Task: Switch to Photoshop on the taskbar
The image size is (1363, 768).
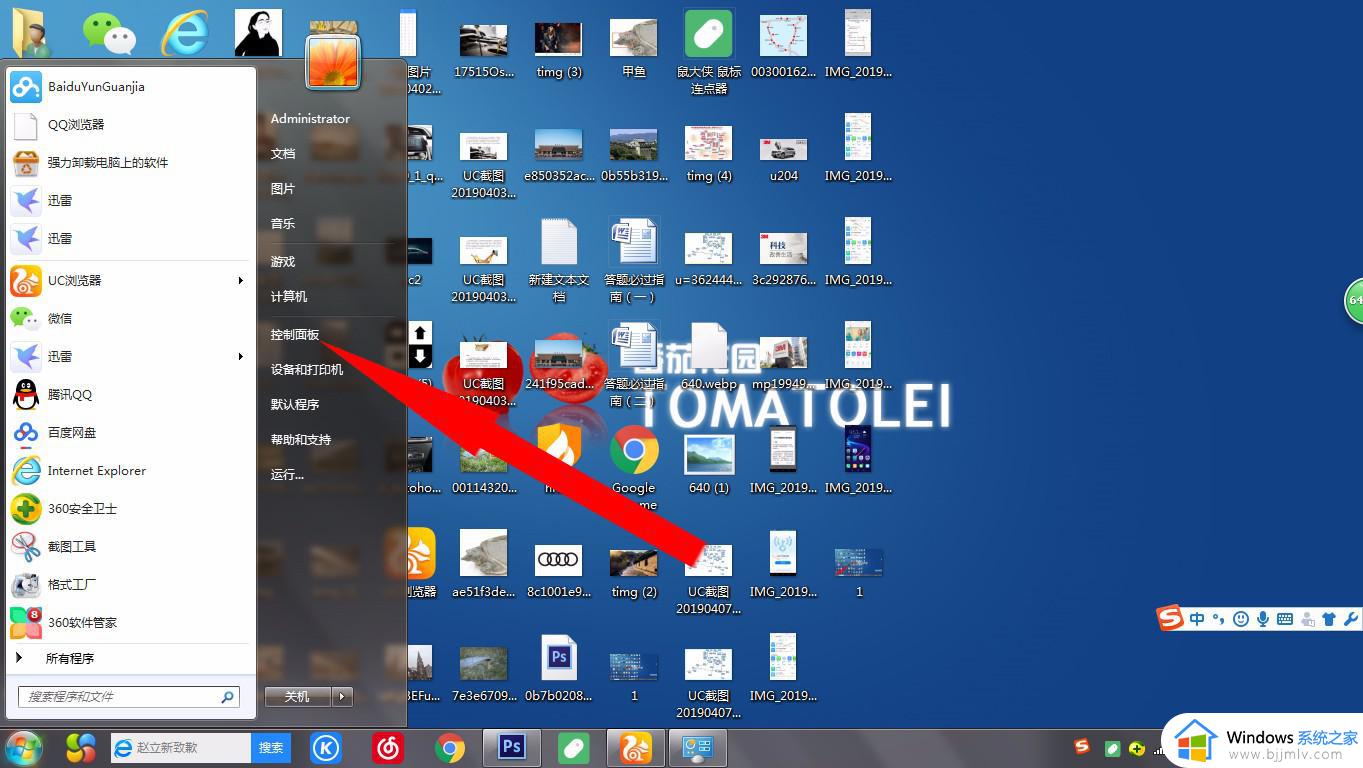Action: [512, 747]
